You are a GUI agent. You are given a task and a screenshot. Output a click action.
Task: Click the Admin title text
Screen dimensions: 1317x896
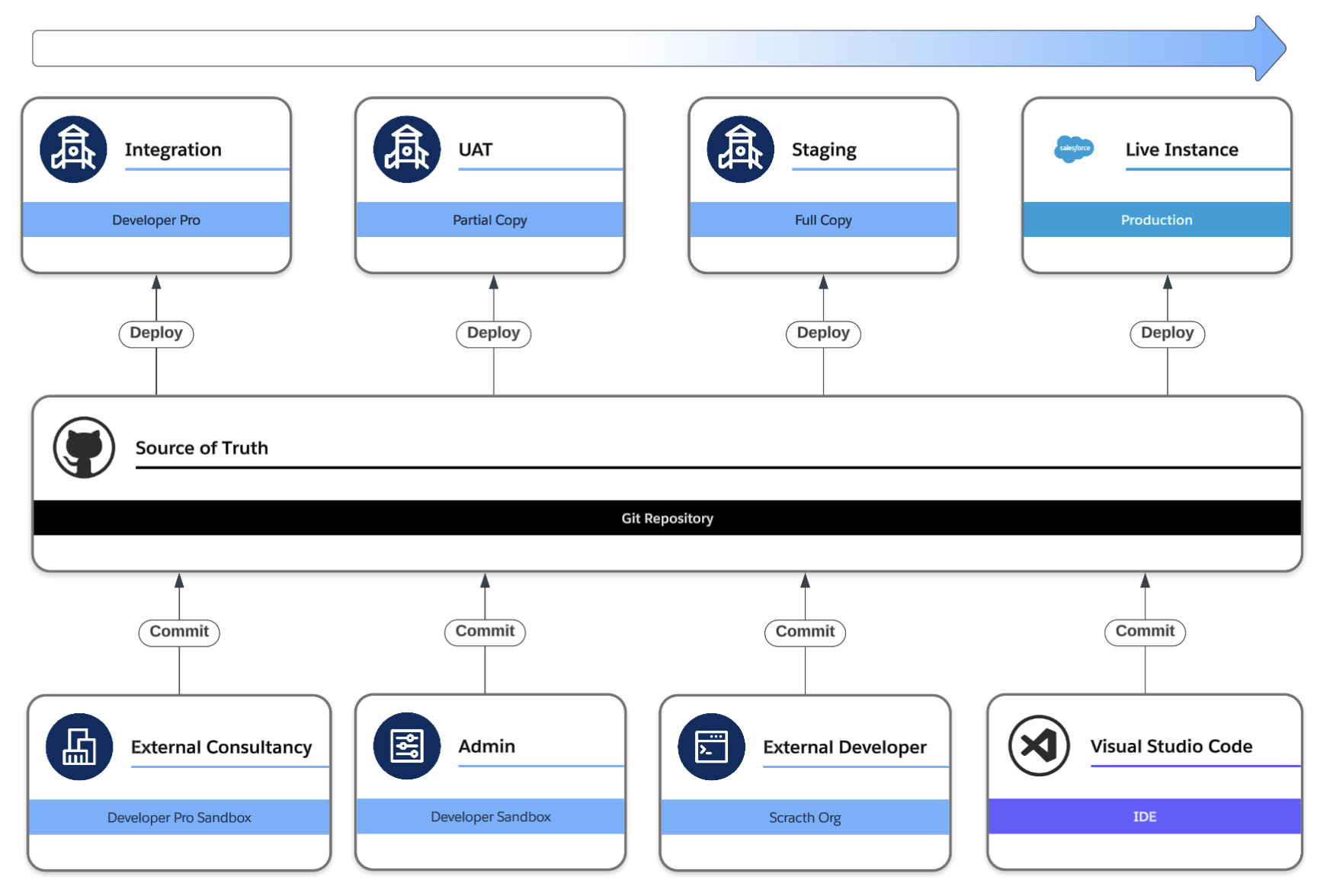point(487,746)
